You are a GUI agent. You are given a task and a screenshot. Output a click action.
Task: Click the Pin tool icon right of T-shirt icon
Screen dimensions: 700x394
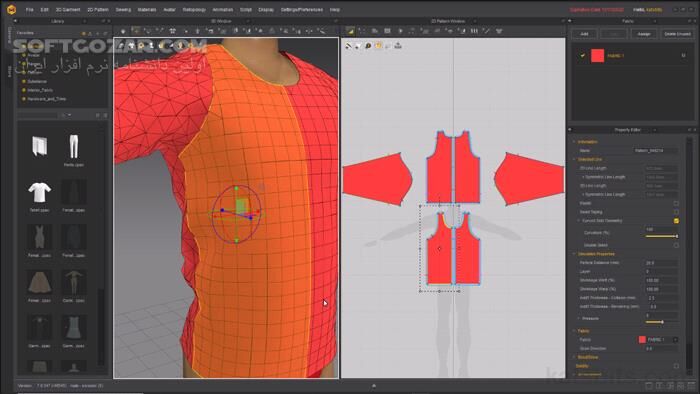[186, 31]
